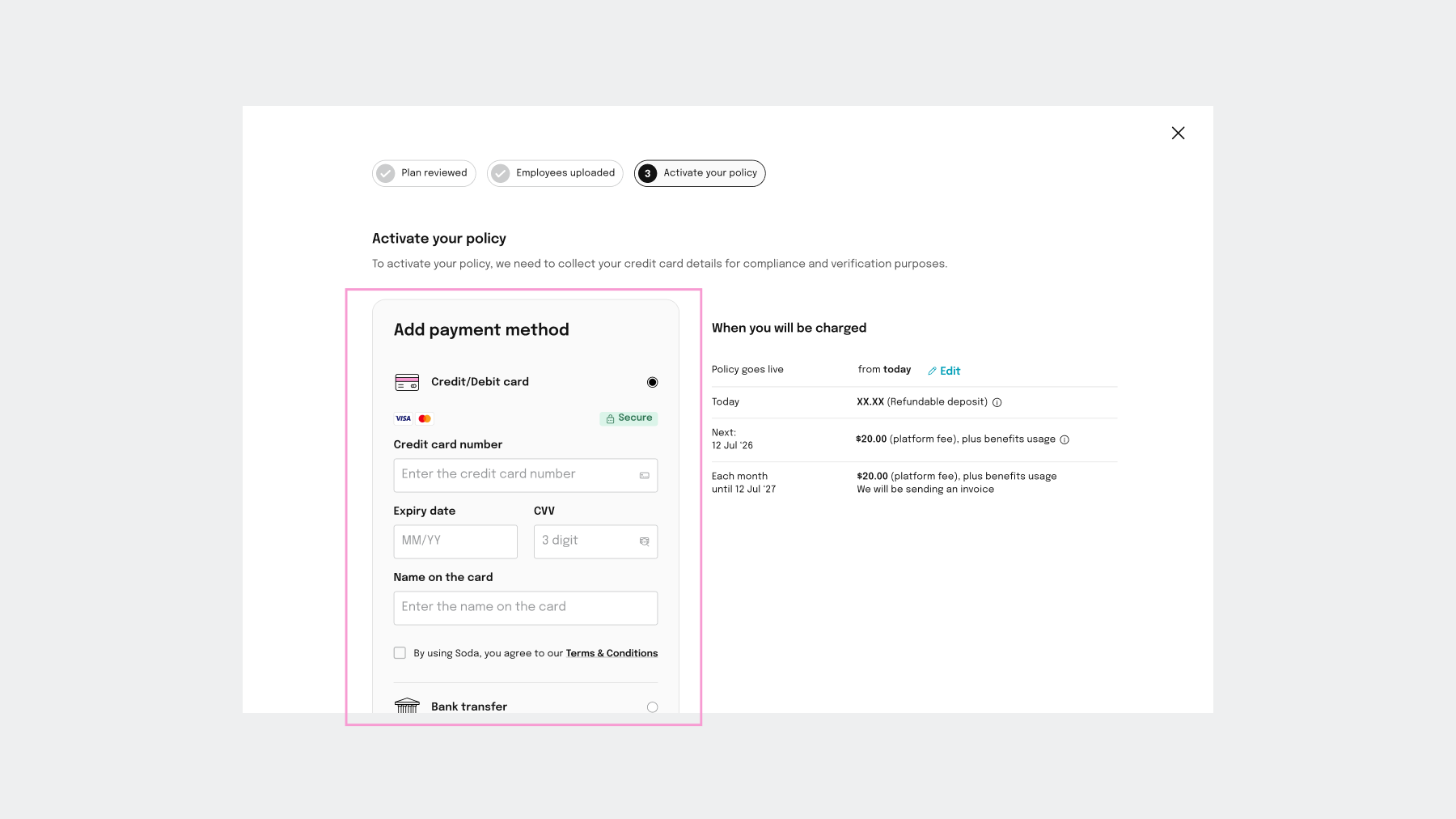Click the card icon inside the card number field
The image size is (1456, 819).
[644, 475]
